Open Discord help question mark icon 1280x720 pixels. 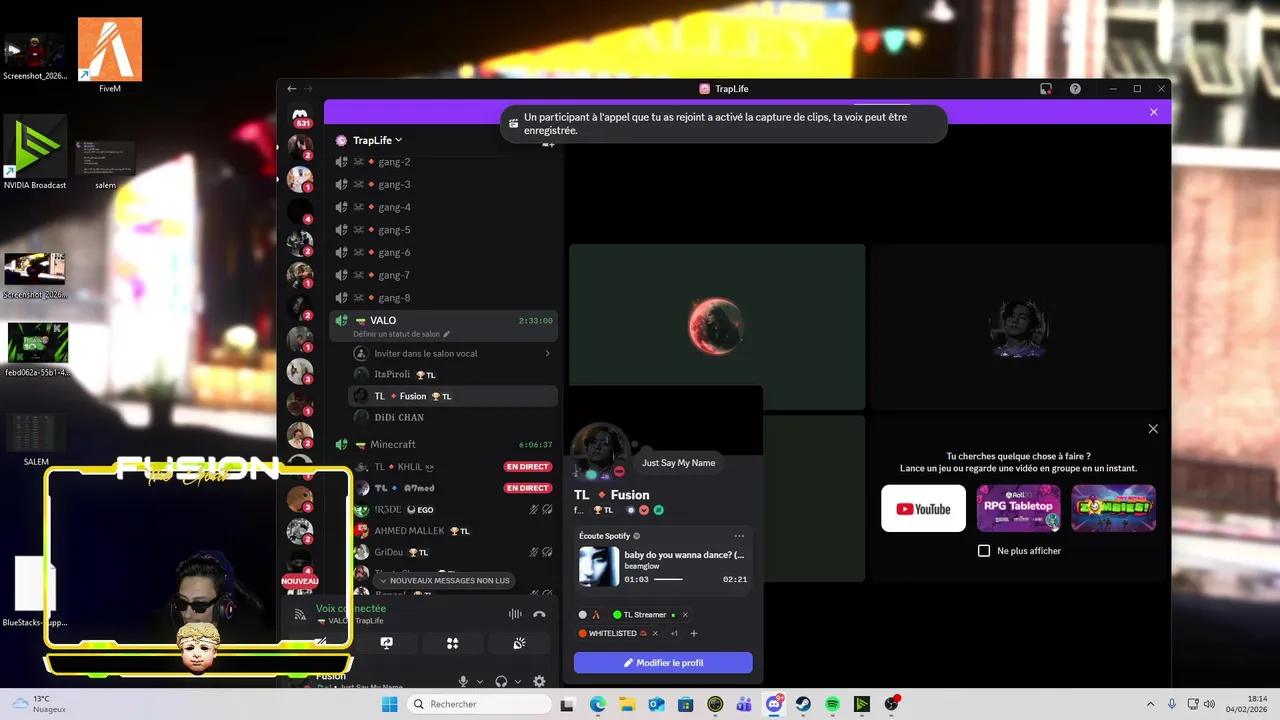tap(1075, 89)
